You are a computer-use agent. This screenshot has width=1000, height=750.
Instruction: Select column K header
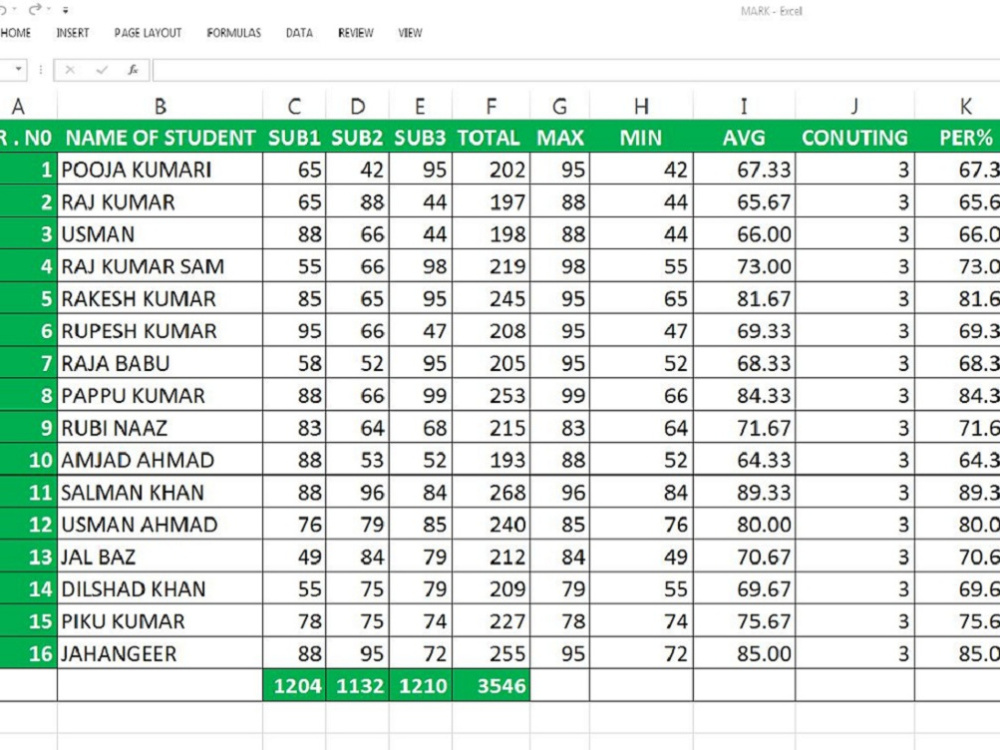click(x=966, y=106)
